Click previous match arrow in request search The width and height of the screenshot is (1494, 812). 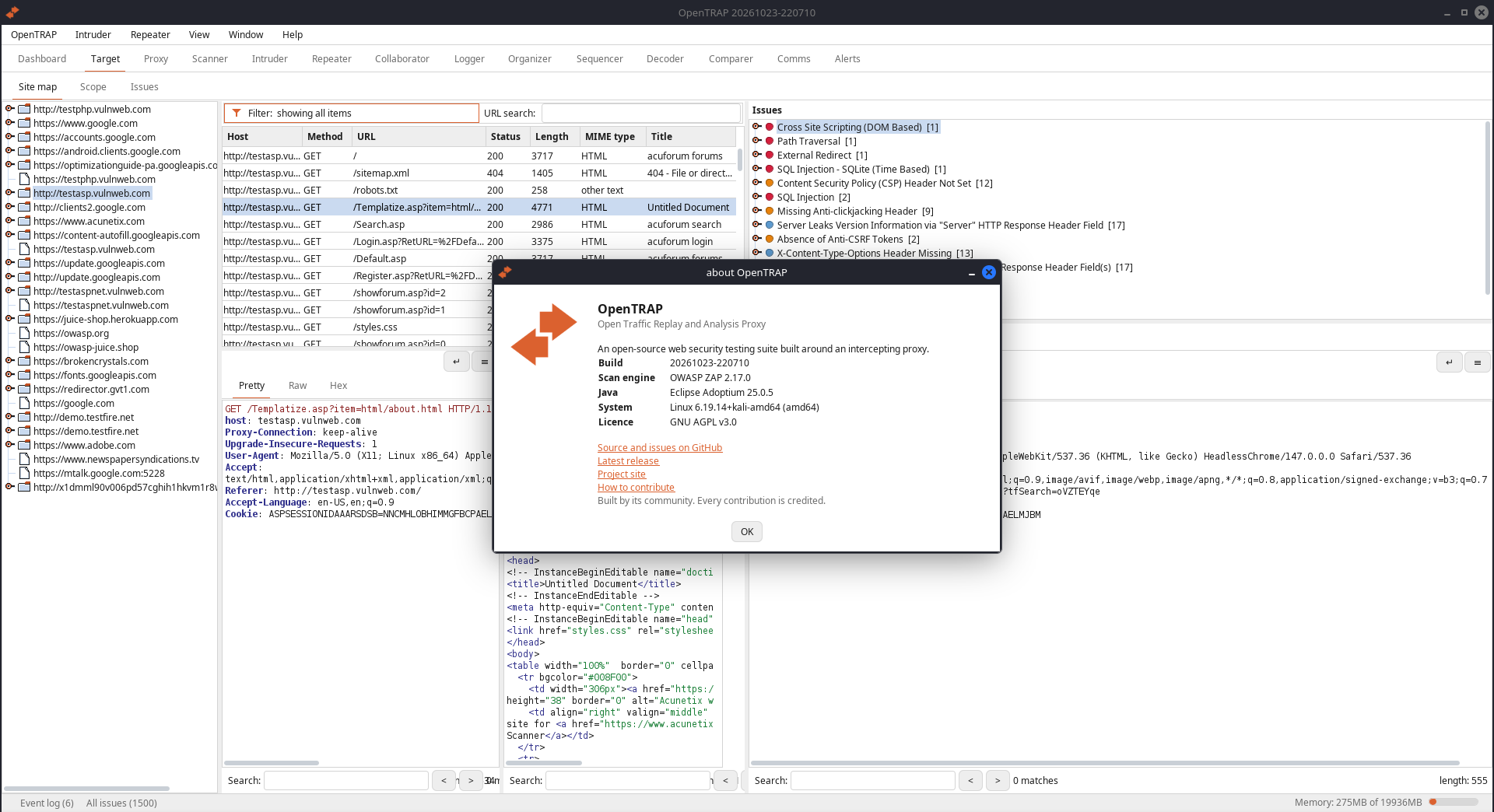444,780
